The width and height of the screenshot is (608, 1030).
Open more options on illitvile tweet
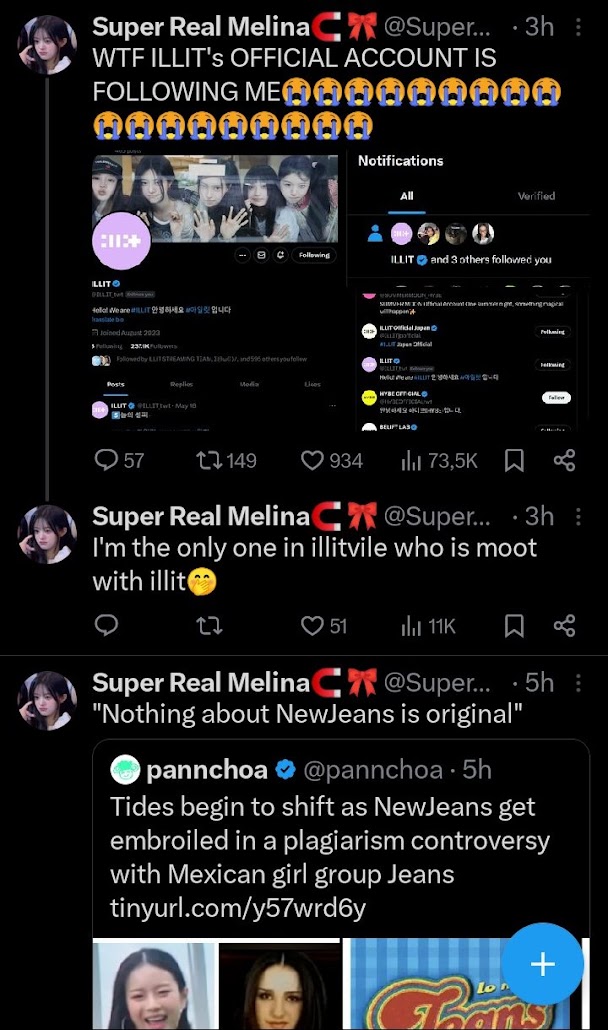tap(577, 516)
